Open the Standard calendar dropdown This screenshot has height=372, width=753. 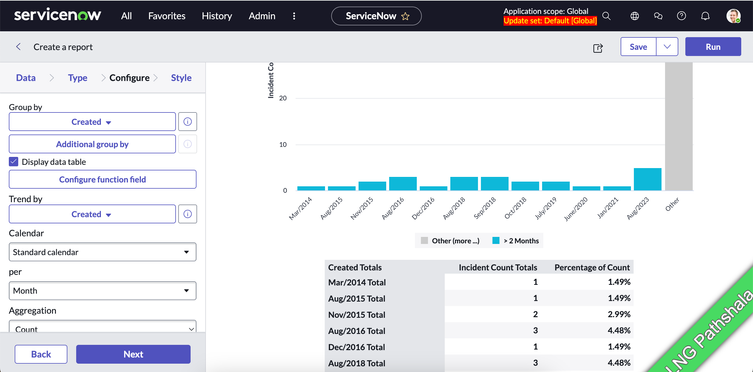102,252
